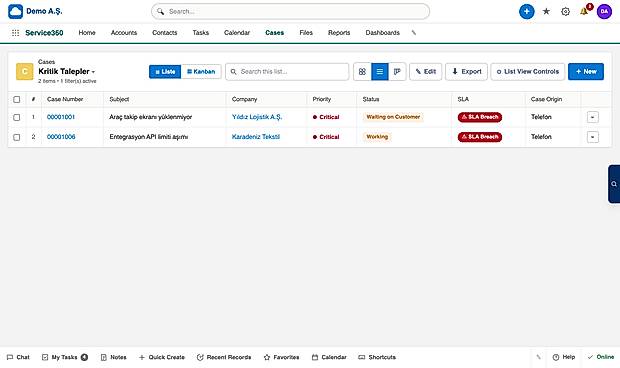Open row actions dropdown for Yıldız Lojistik case
Image resolution: width=620 pixels, height=368 pixels.
pyautogui.click(x=592, y=117)
